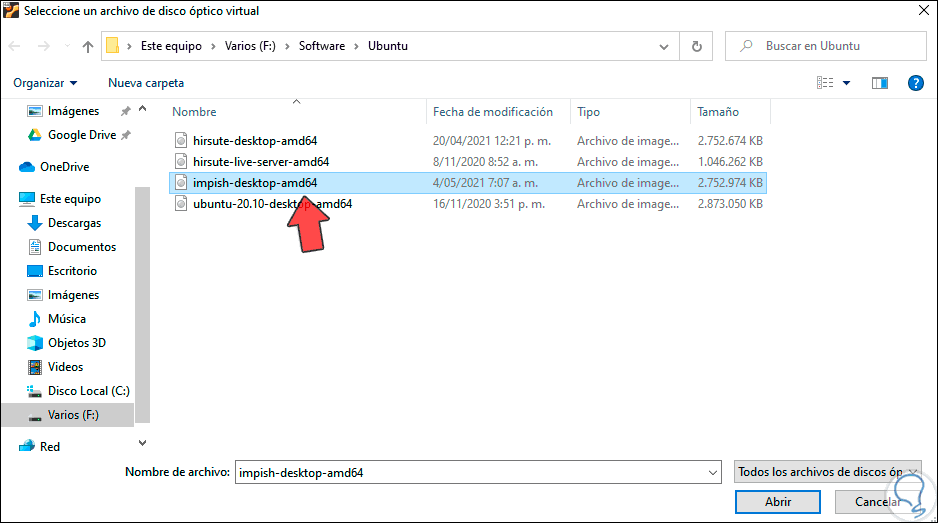Select the hirsute-desktop-amd64 file
Screen dimensions: 938x523
255,141
